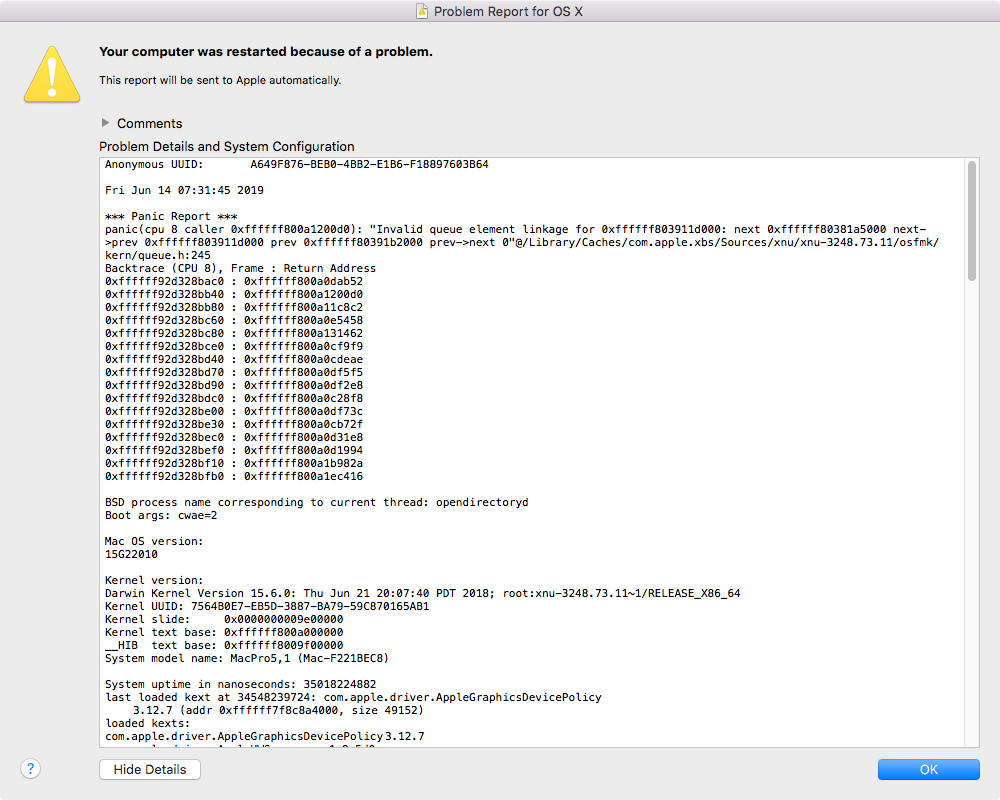The image size is (1000, 800).
Task: Click the backtrace row 0xffffff92d328bb40
Action: pos(234,294)
